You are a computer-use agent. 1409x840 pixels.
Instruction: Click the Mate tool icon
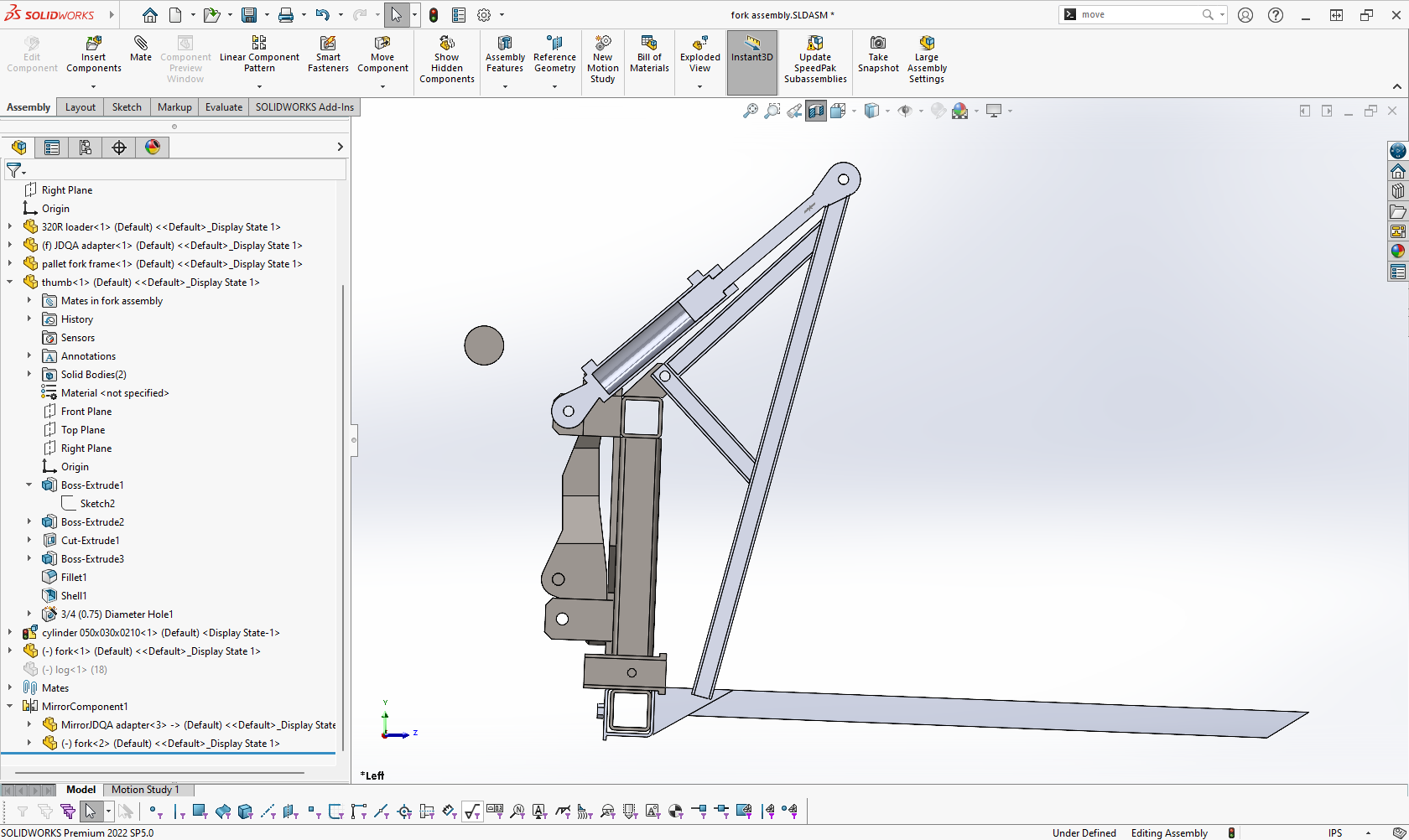coord(141,43)
